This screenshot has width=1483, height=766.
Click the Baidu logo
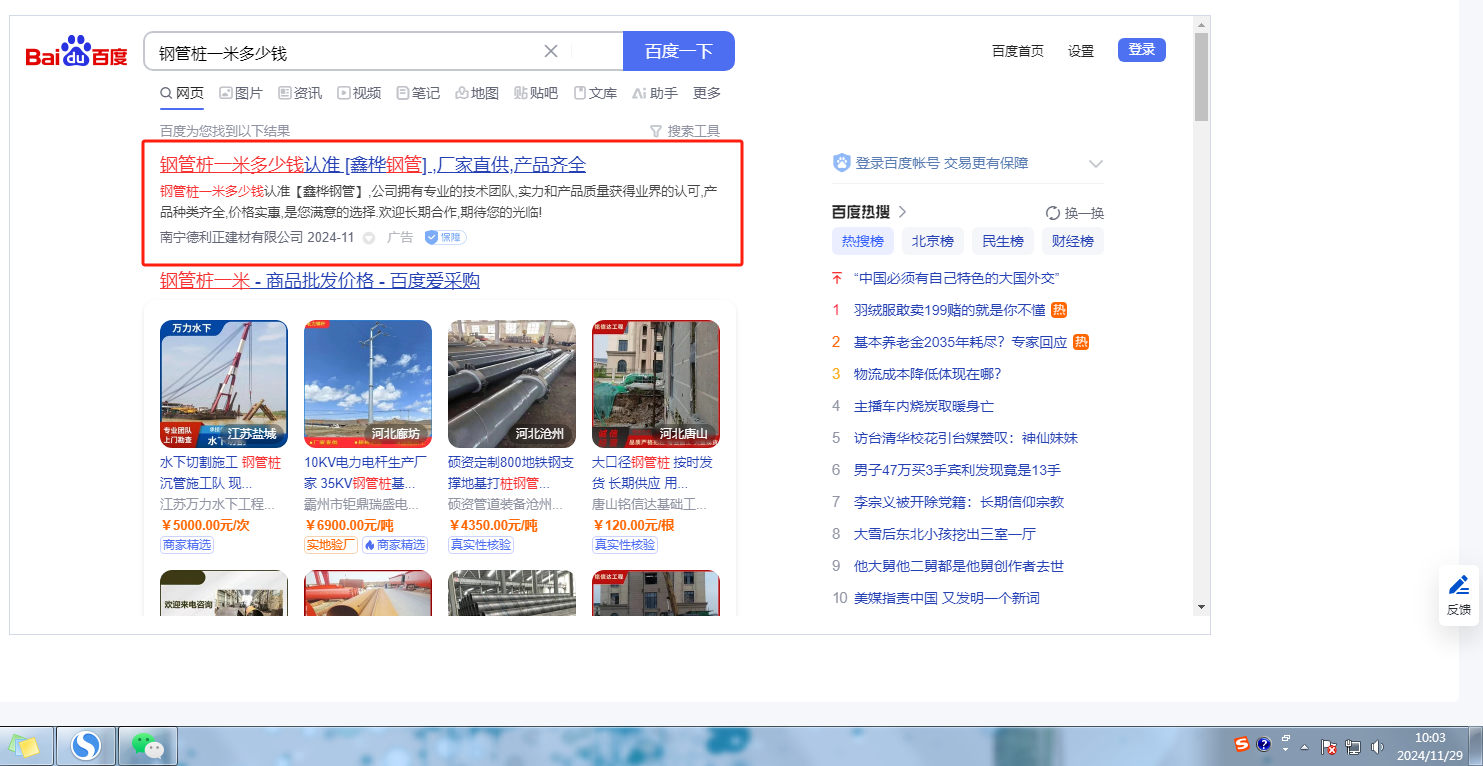[77, 51]
